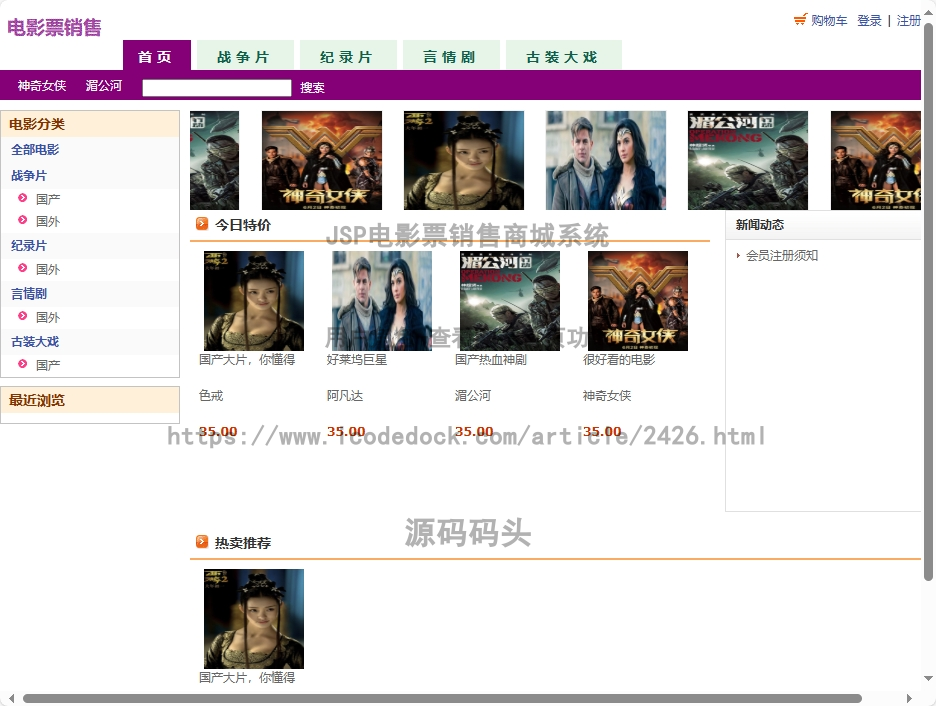Image resolution: width=936 pixels, height=706 pixels.
Task: Click the red bullet next to 国产 under 战争片
Action: pyautogui.click(x=23, y=198)
